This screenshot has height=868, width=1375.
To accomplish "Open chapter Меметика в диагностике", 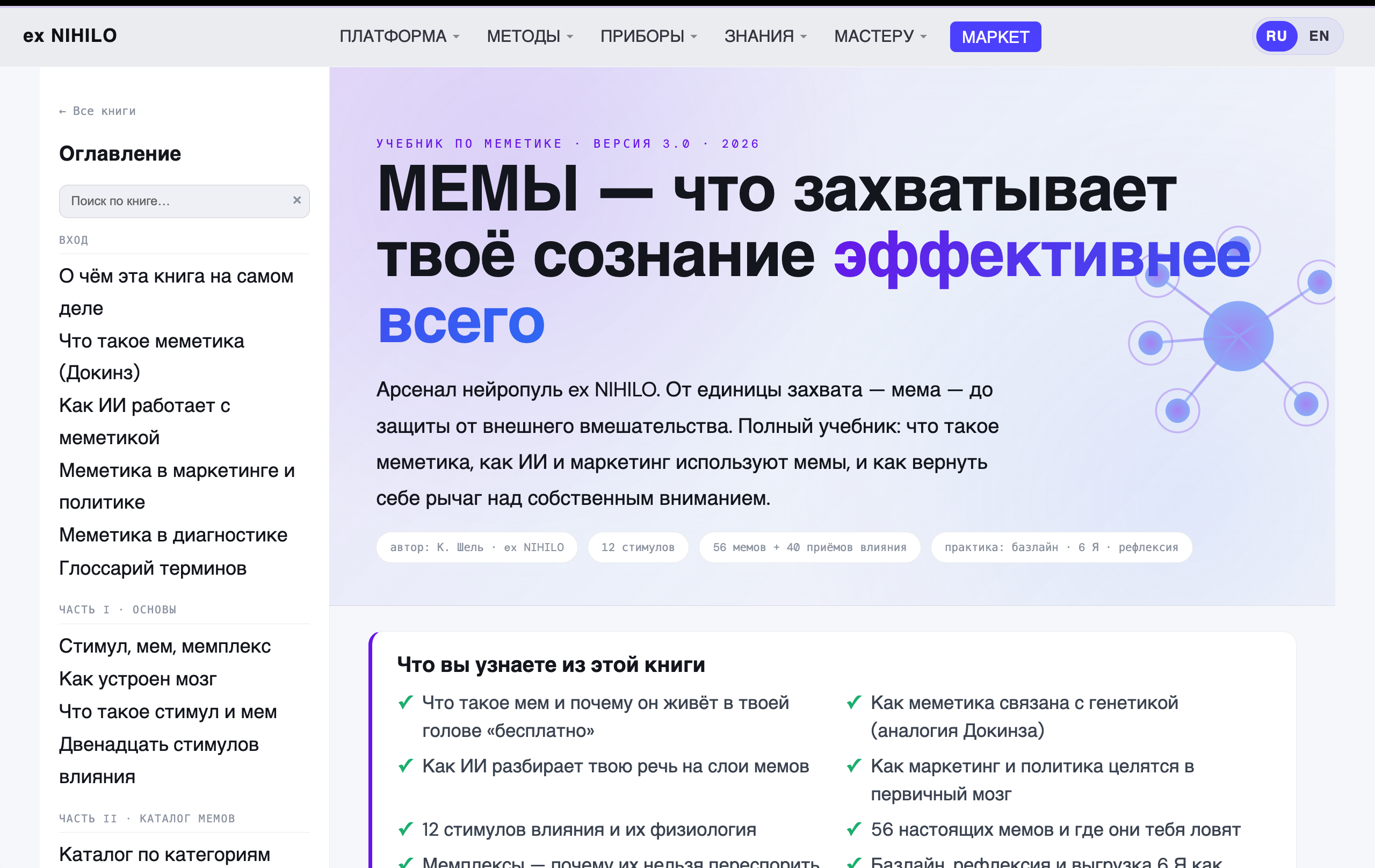I will [173, 535].
